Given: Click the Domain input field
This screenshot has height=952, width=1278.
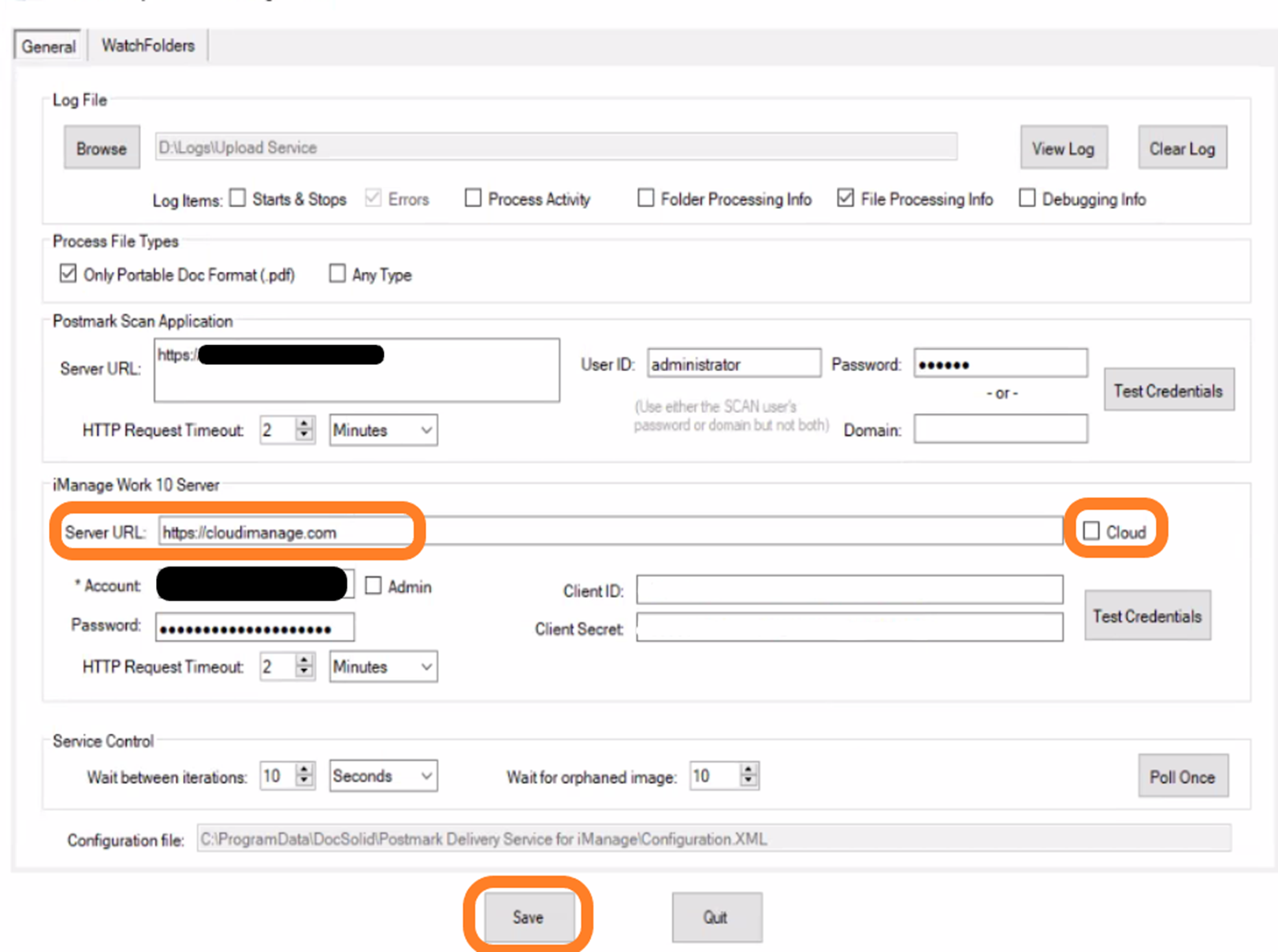Looking at the screenshot, I should coord(1001,430).
